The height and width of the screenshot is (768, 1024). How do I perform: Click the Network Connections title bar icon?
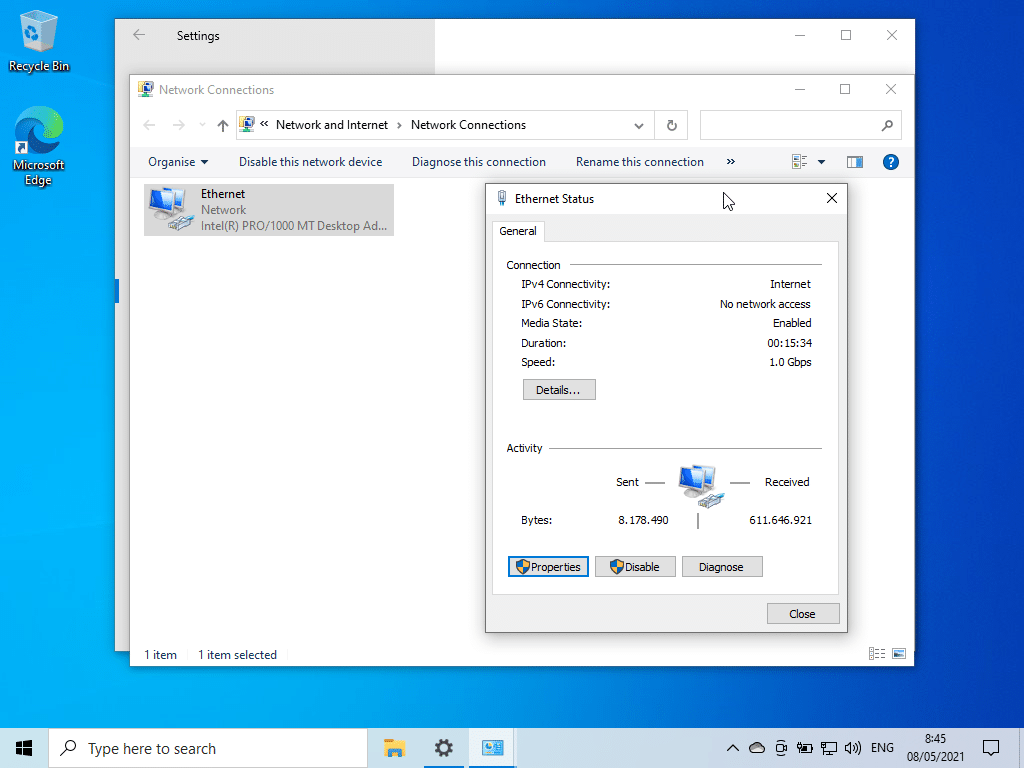[x=146, y=89]
